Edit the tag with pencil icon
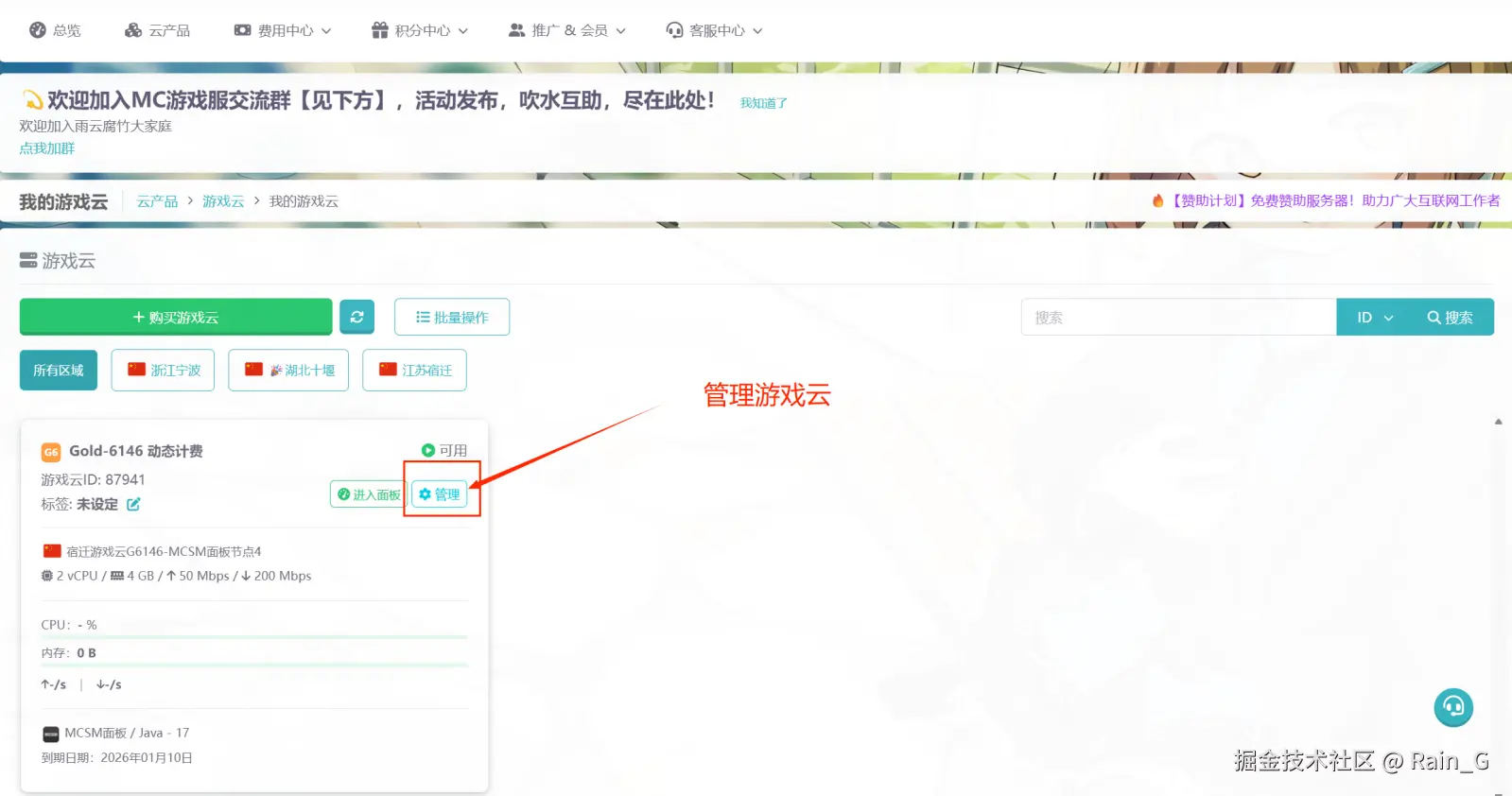Viewport: 1512px width, 796px height. point(133,504)
